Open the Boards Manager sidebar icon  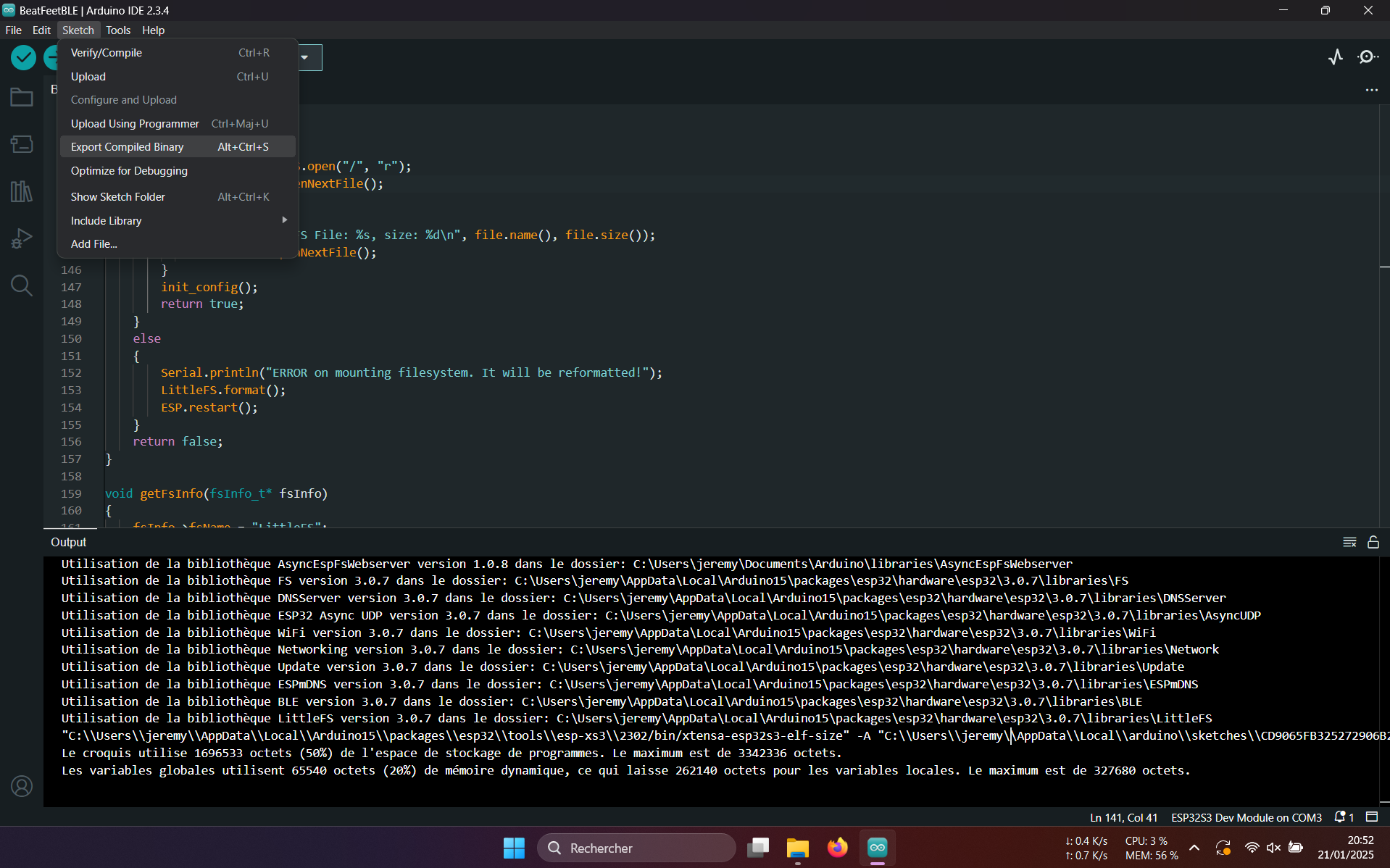pyautogui.click(x=21, y=144)
